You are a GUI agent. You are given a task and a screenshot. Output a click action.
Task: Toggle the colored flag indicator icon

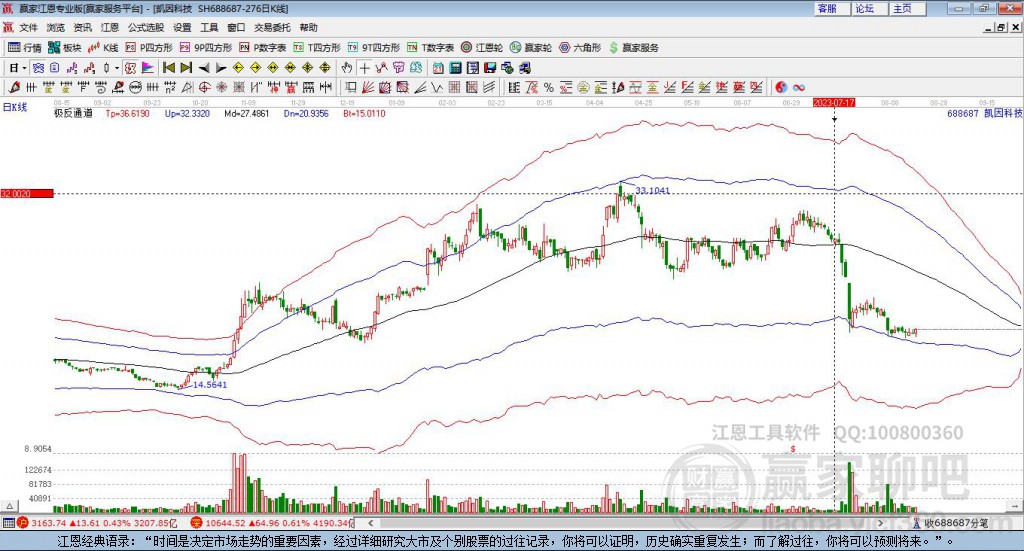pos(148,68)
